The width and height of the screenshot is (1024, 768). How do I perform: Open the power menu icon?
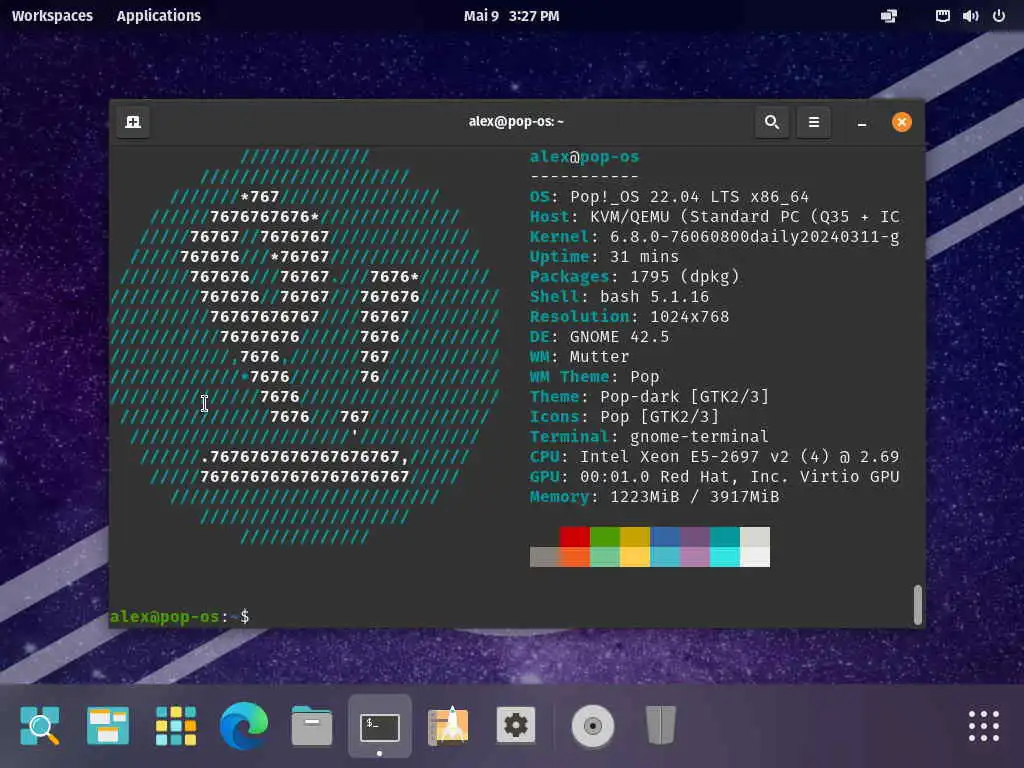point(999,16)
